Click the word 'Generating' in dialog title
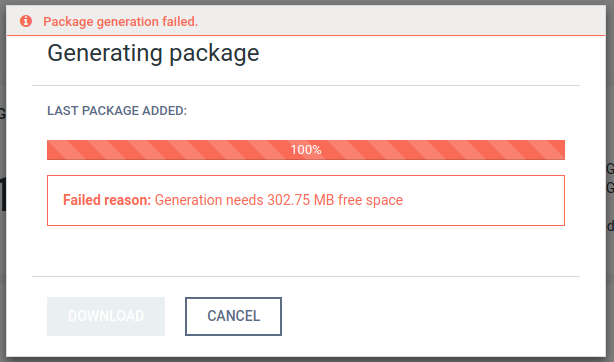 105,53
